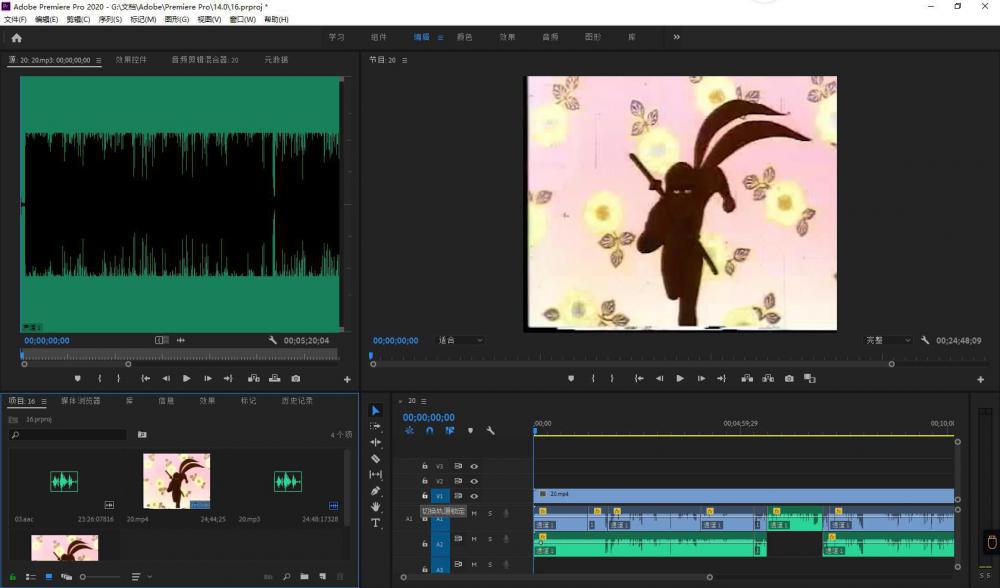Open the 文件(F) menu
1000x588 pixels.
tap(15, 20)
